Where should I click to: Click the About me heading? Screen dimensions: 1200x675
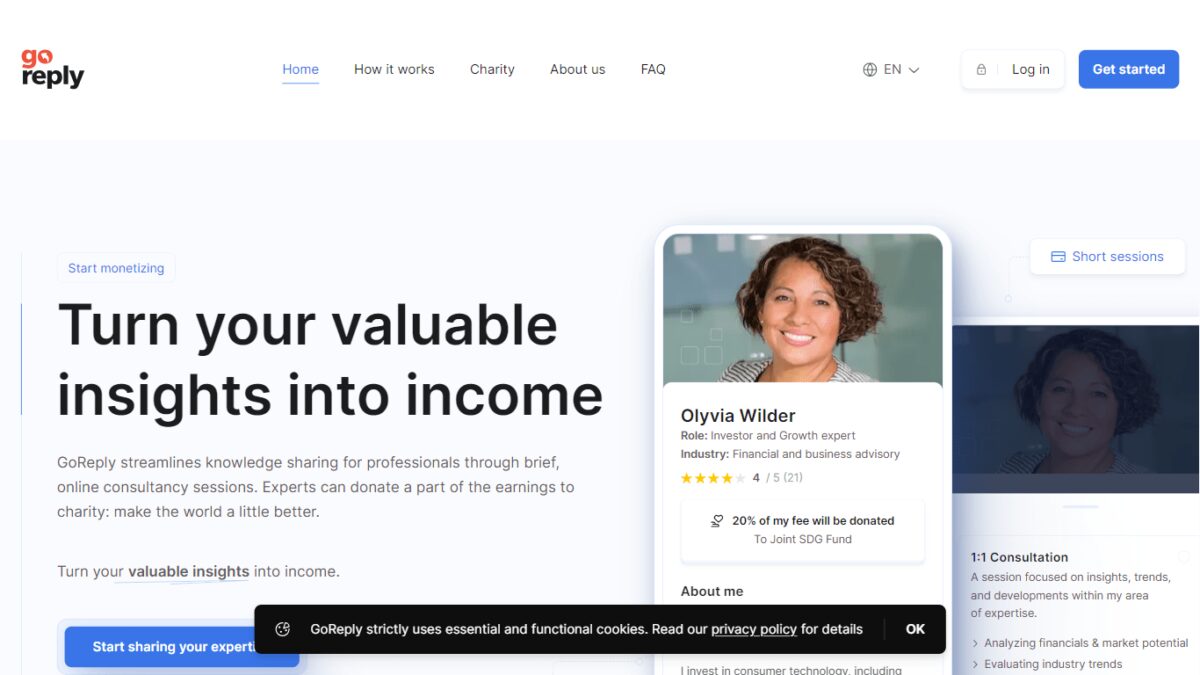point(712,591)
